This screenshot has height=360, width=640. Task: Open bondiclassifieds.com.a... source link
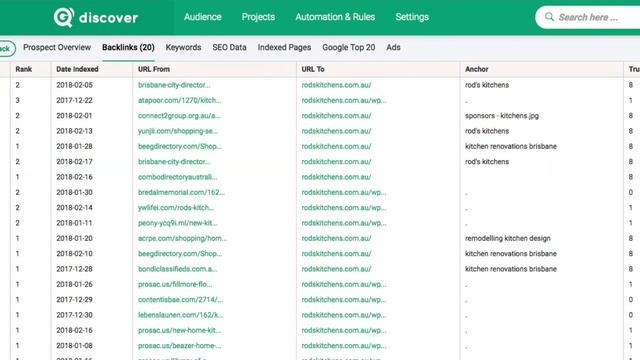pos(178,269)
